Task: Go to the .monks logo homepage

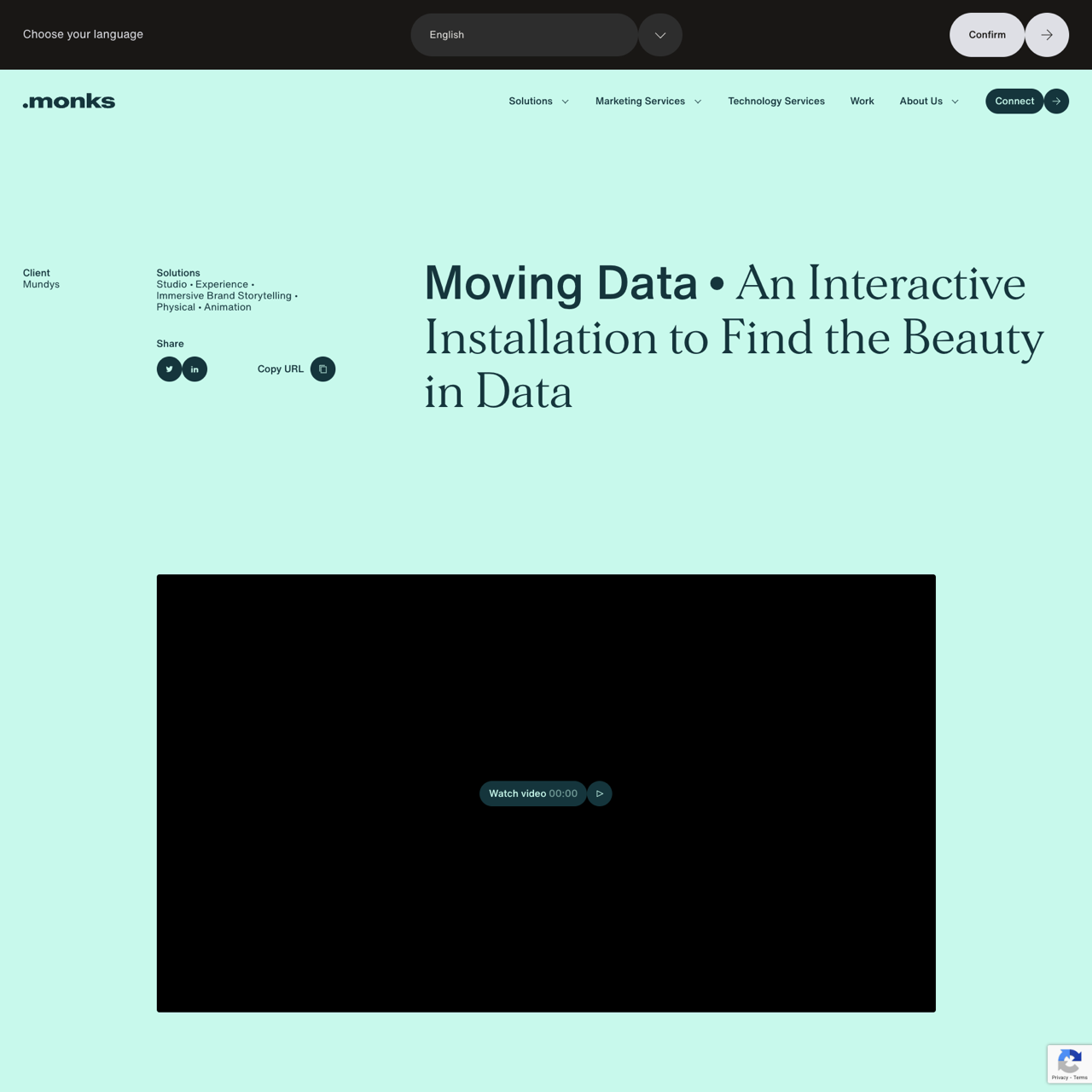Action: [69, 102]
